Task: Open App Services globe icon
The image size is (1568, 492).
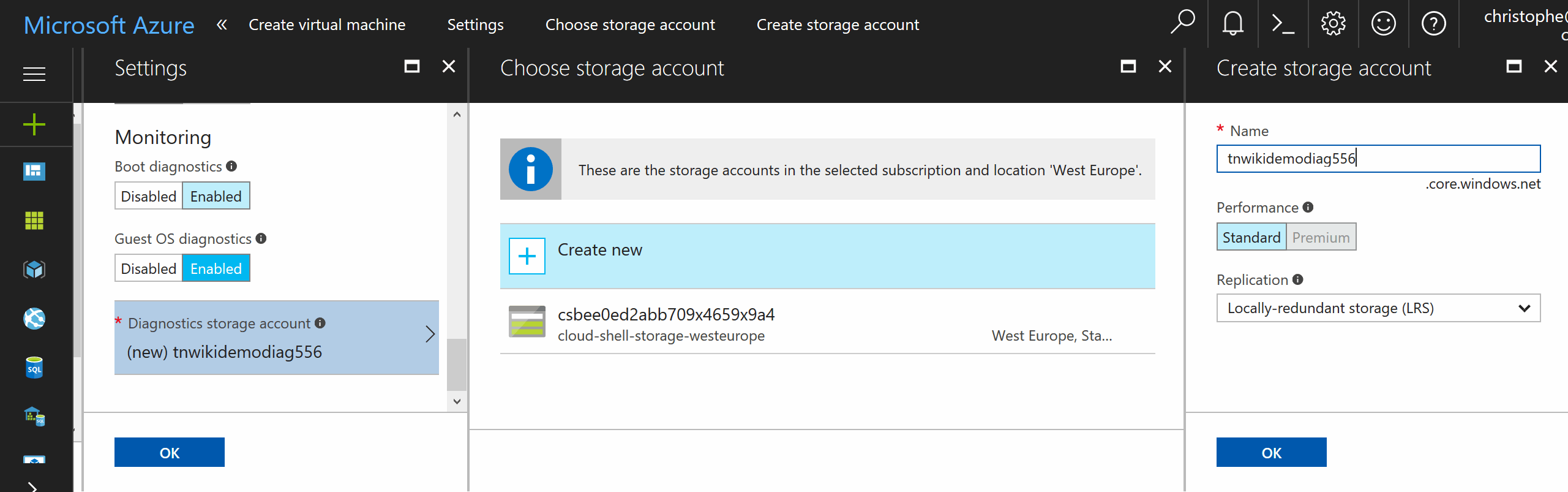Action: pos(34,319)
